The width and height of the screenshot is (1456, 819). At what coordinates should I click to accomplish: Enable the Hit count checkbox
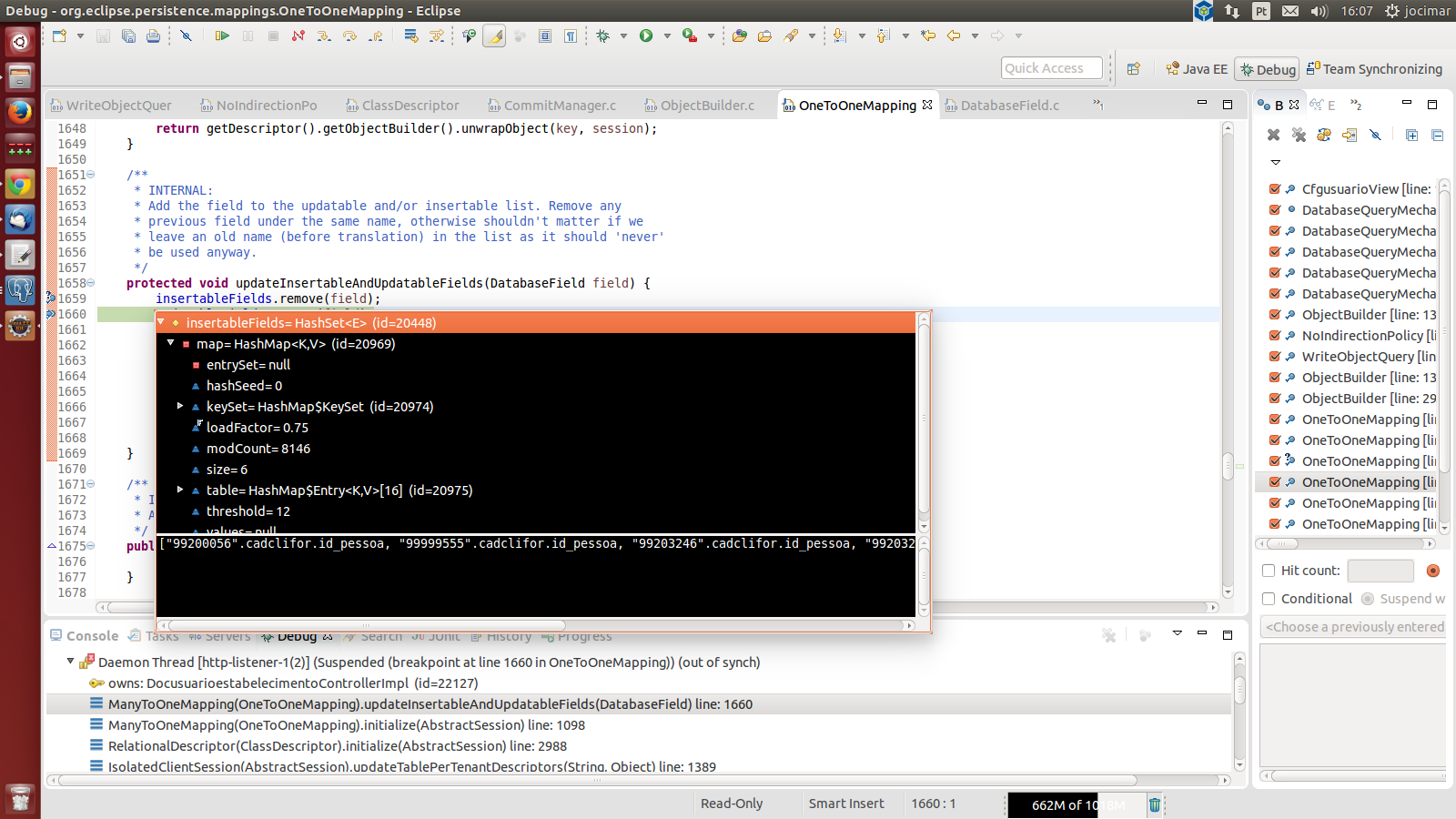(x=1269, y=571)
